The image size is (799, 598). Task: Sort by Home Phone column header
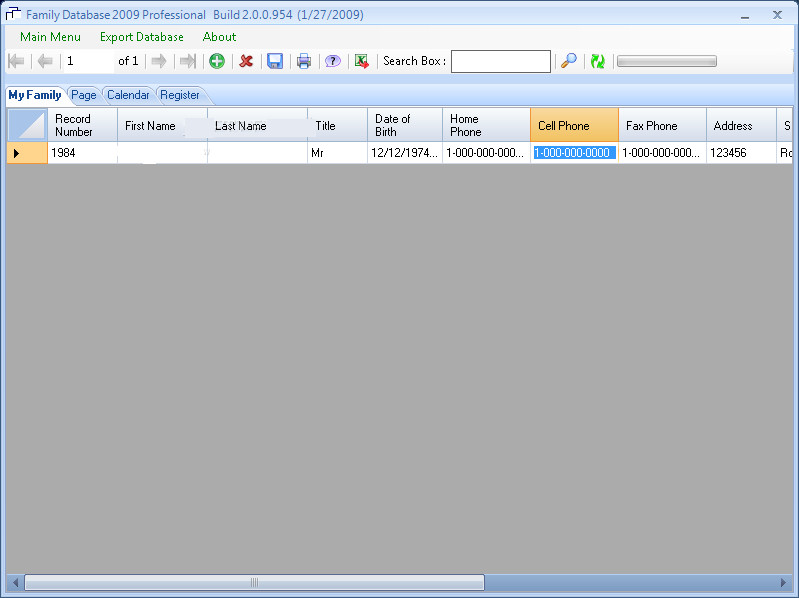(x=486, y=125)
